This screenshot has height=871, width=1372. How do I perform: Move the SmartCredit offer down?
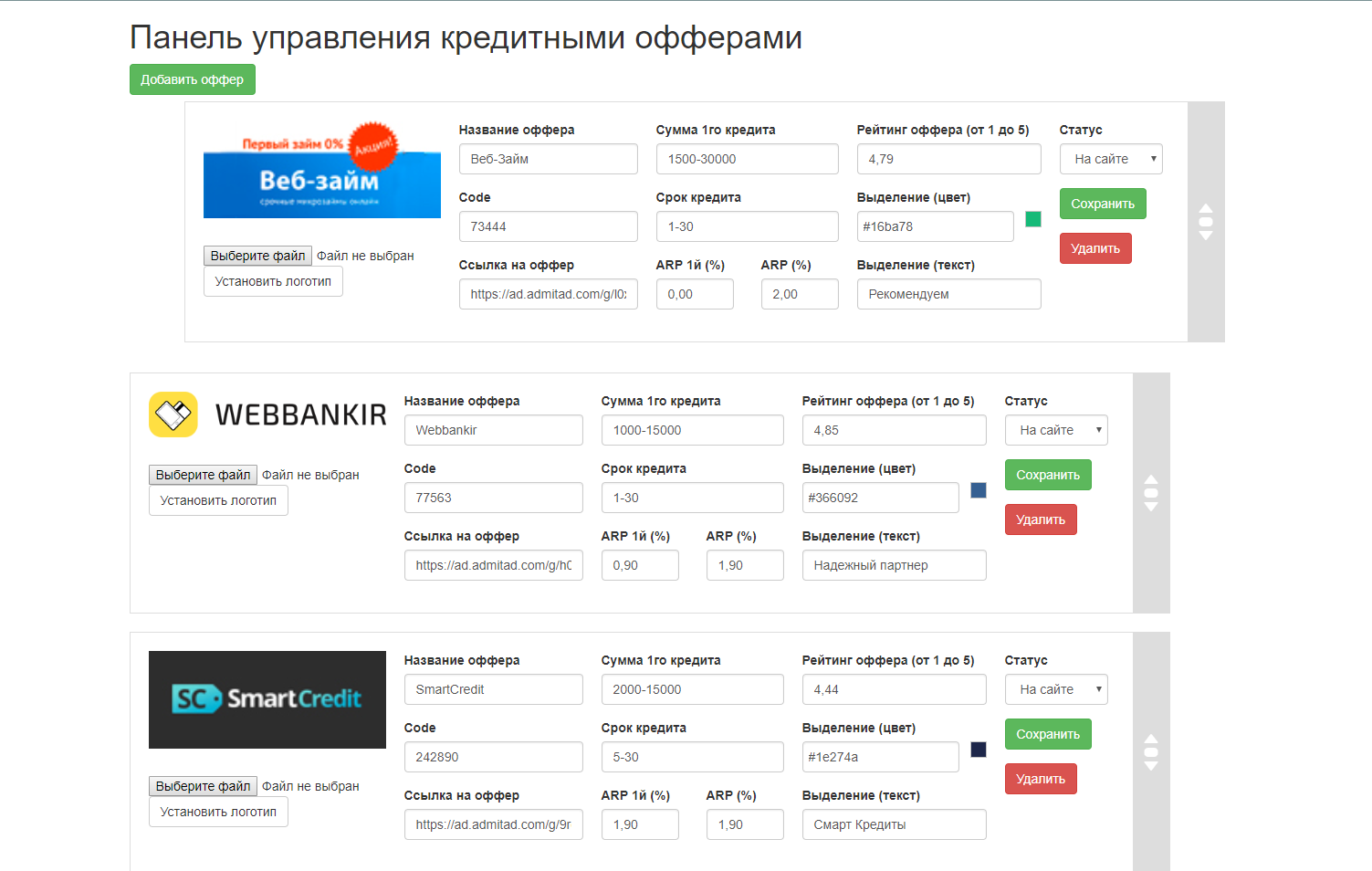click(x=1151, y=765)
